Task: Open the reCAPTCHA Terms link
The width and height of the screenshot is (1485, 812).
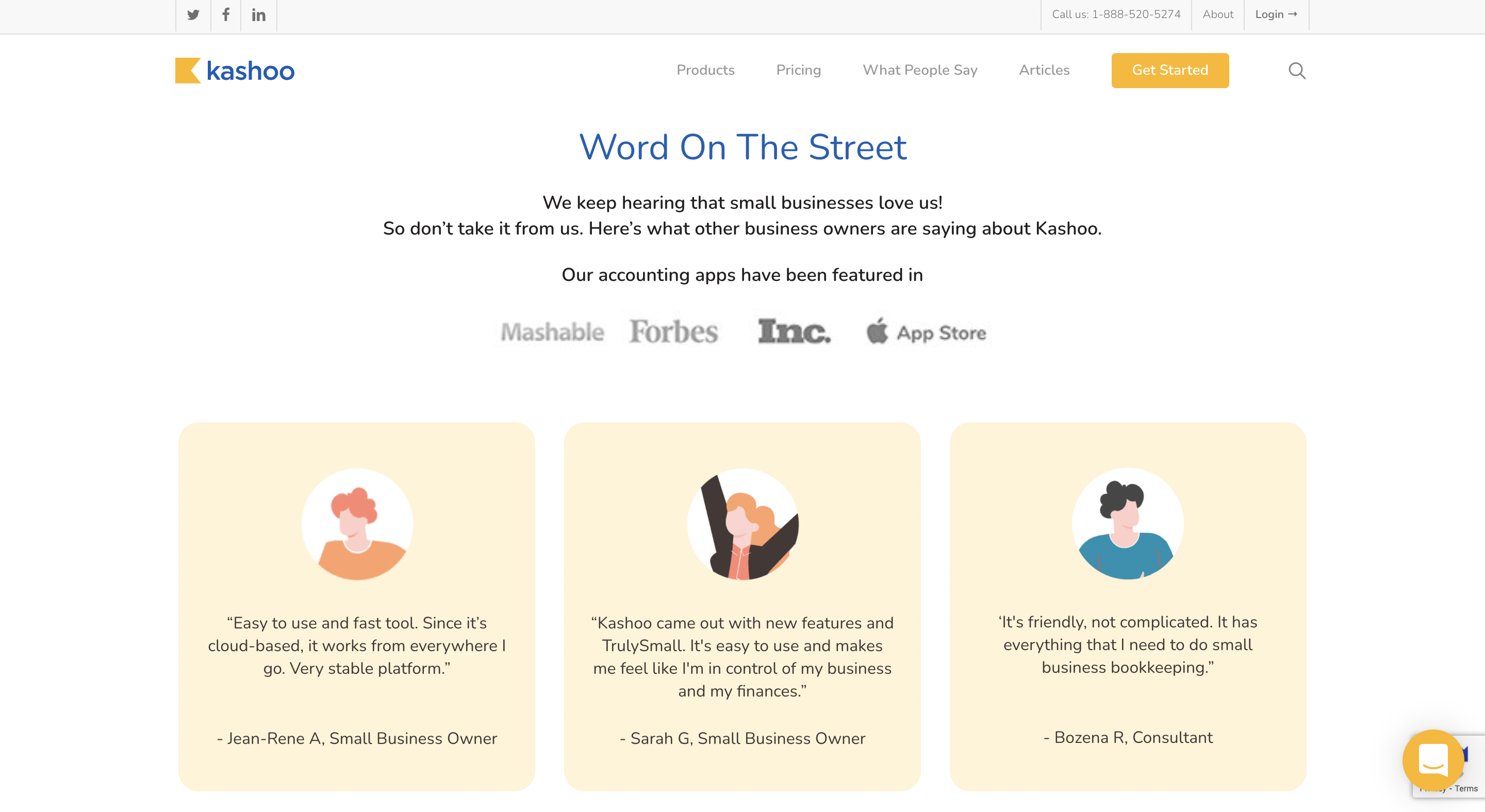Action: (1466, 788)
